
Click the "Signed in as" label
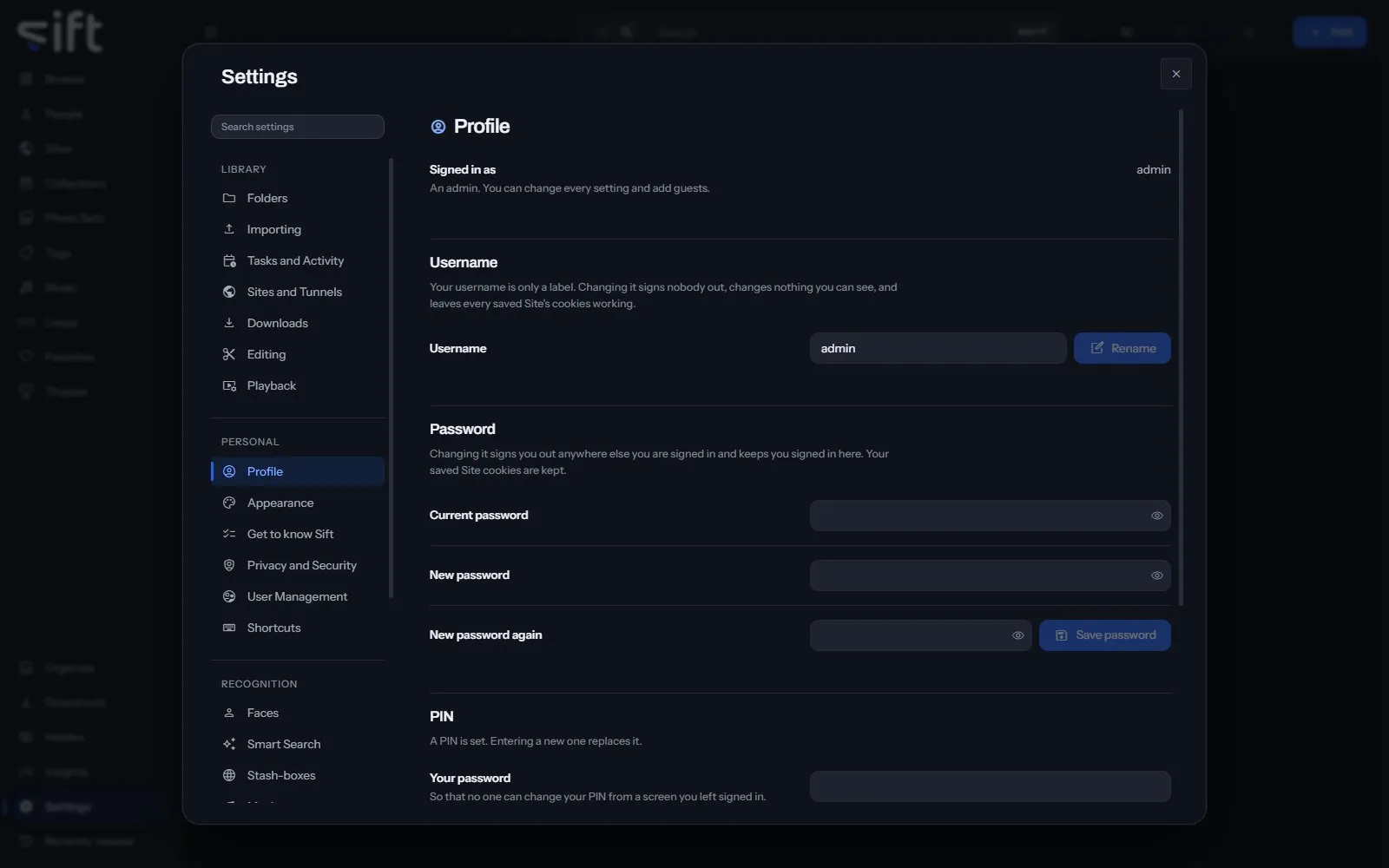(463, 169)
